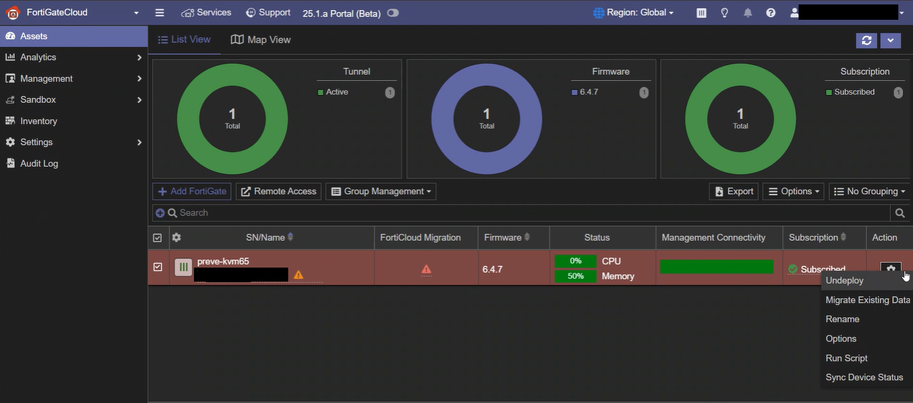This screenshot has width=913, height=403.
Task: Click the columns icon in top bar
Action: 701,13
